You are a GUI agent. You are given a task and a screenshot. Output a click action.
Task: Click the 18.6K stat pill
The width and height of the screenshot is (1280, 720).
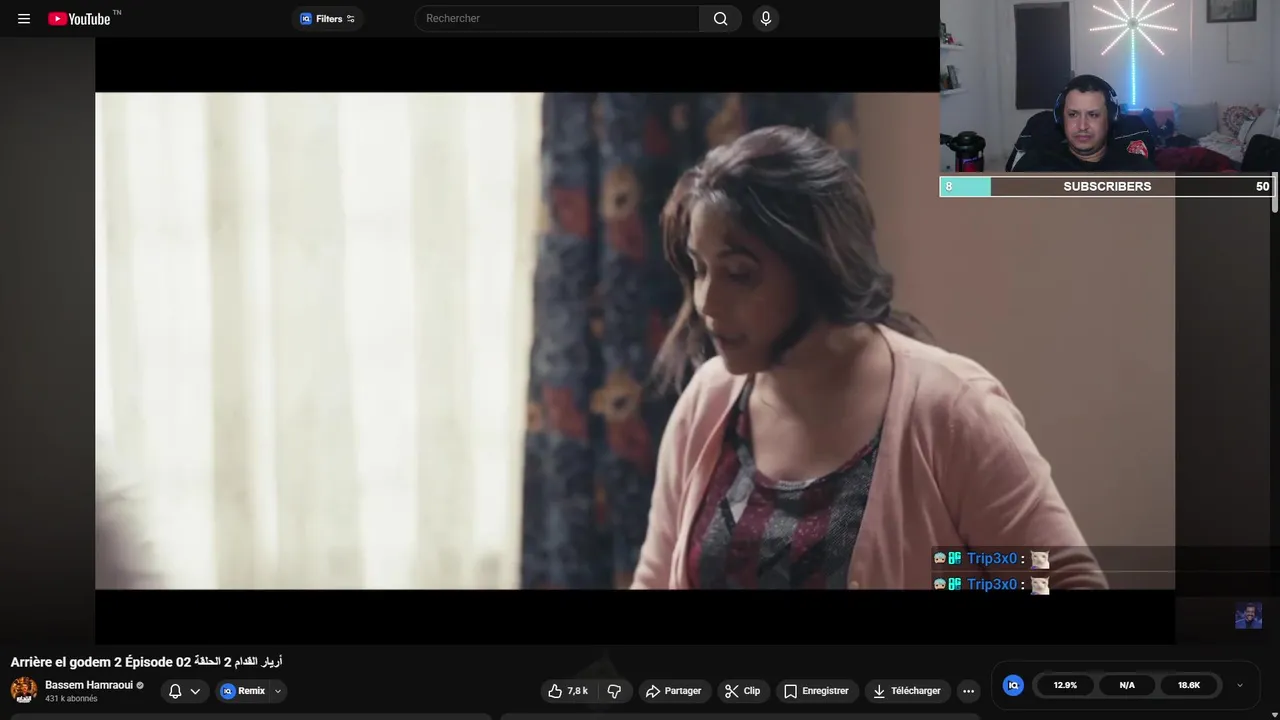click(x=1189, y=685)
